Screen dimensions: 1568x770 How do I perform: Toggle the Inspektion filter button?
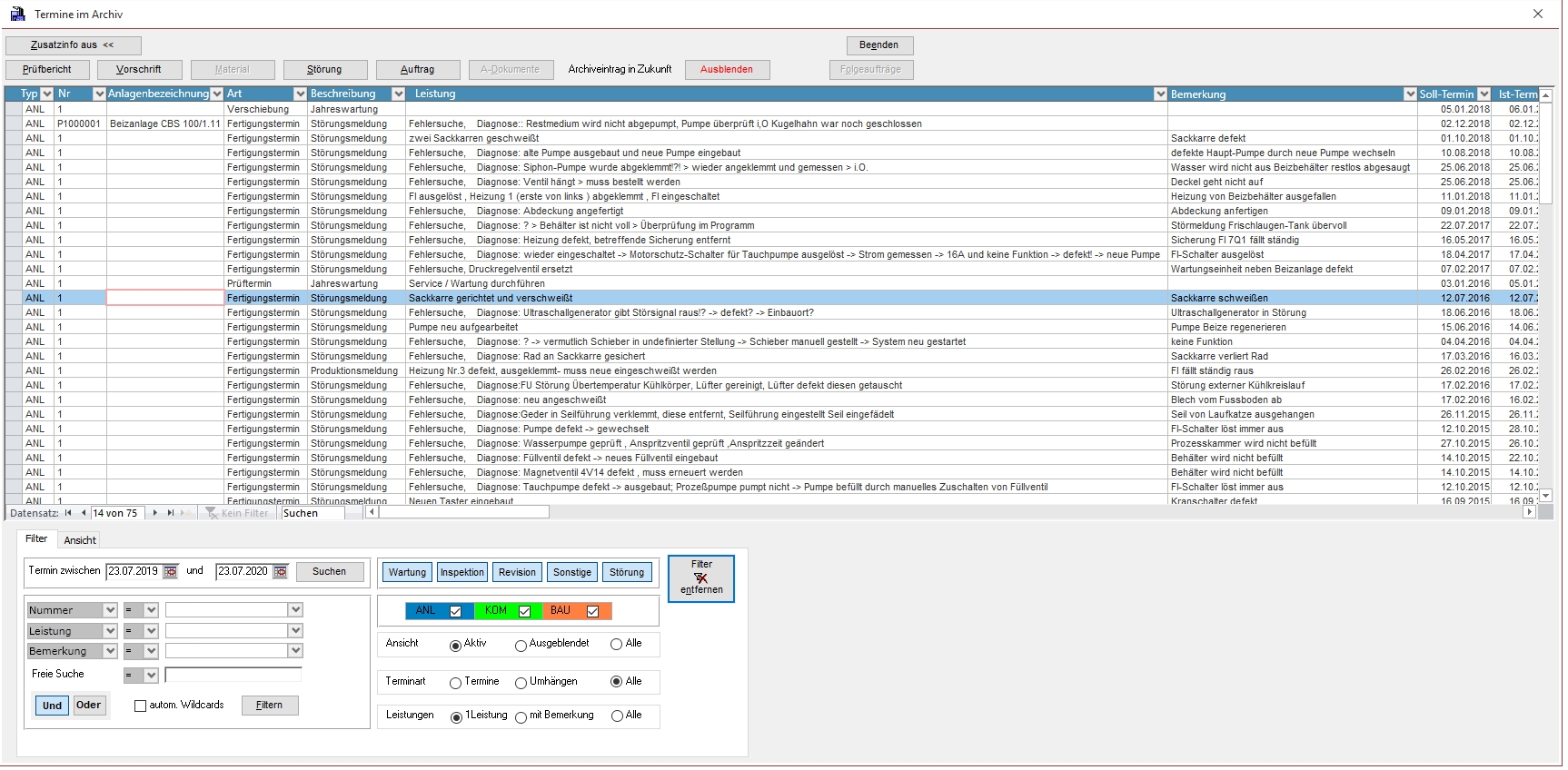pyautogui.click(x=462, y=572)
